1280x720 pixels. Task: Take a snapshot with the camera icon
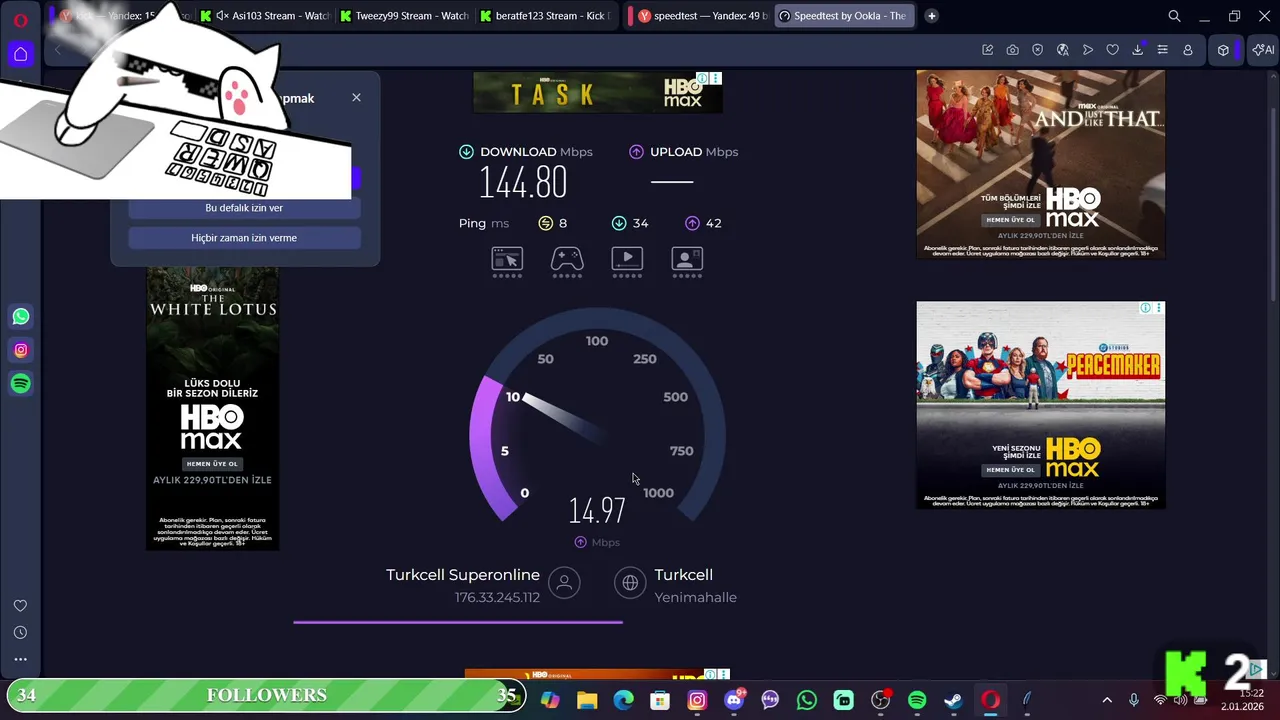(1013, 50)
